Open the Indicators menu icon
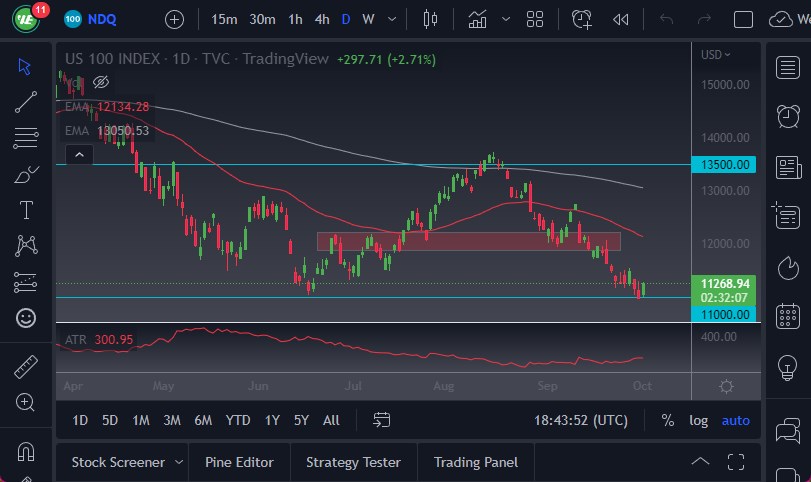The width and height of the screenshot is (811, 482). pos(478,19)
